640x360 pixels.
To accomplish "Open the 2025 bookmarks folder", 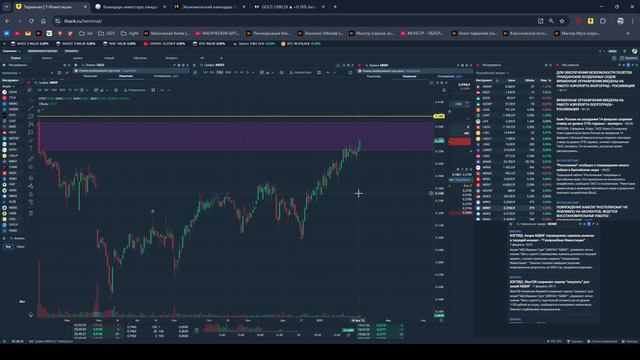I will click(107, 33).
